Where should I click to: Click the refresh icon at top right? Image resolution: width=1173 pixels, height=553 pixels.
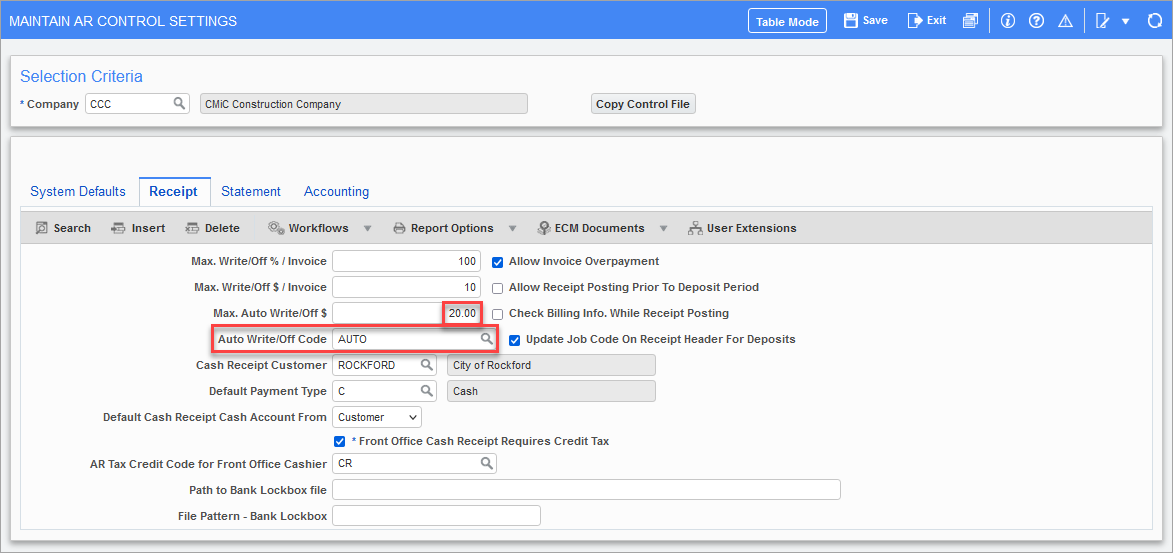tap(1154, 21)
